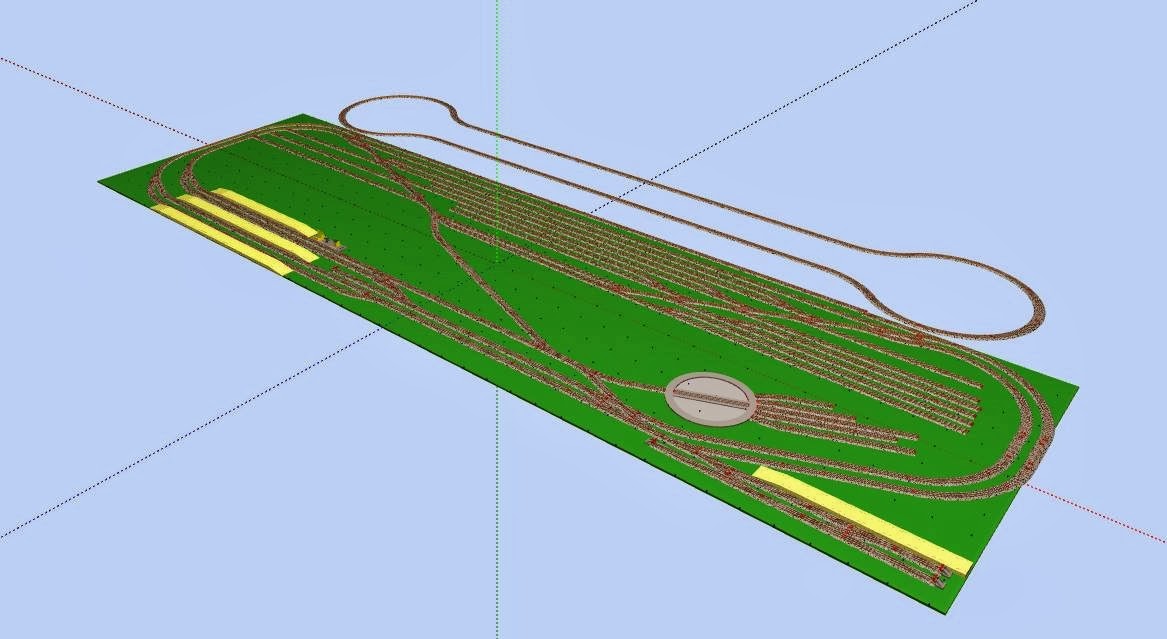Select the circular turntable component
The width and height of the screenshot is (1167, 639).
[708, 398]
